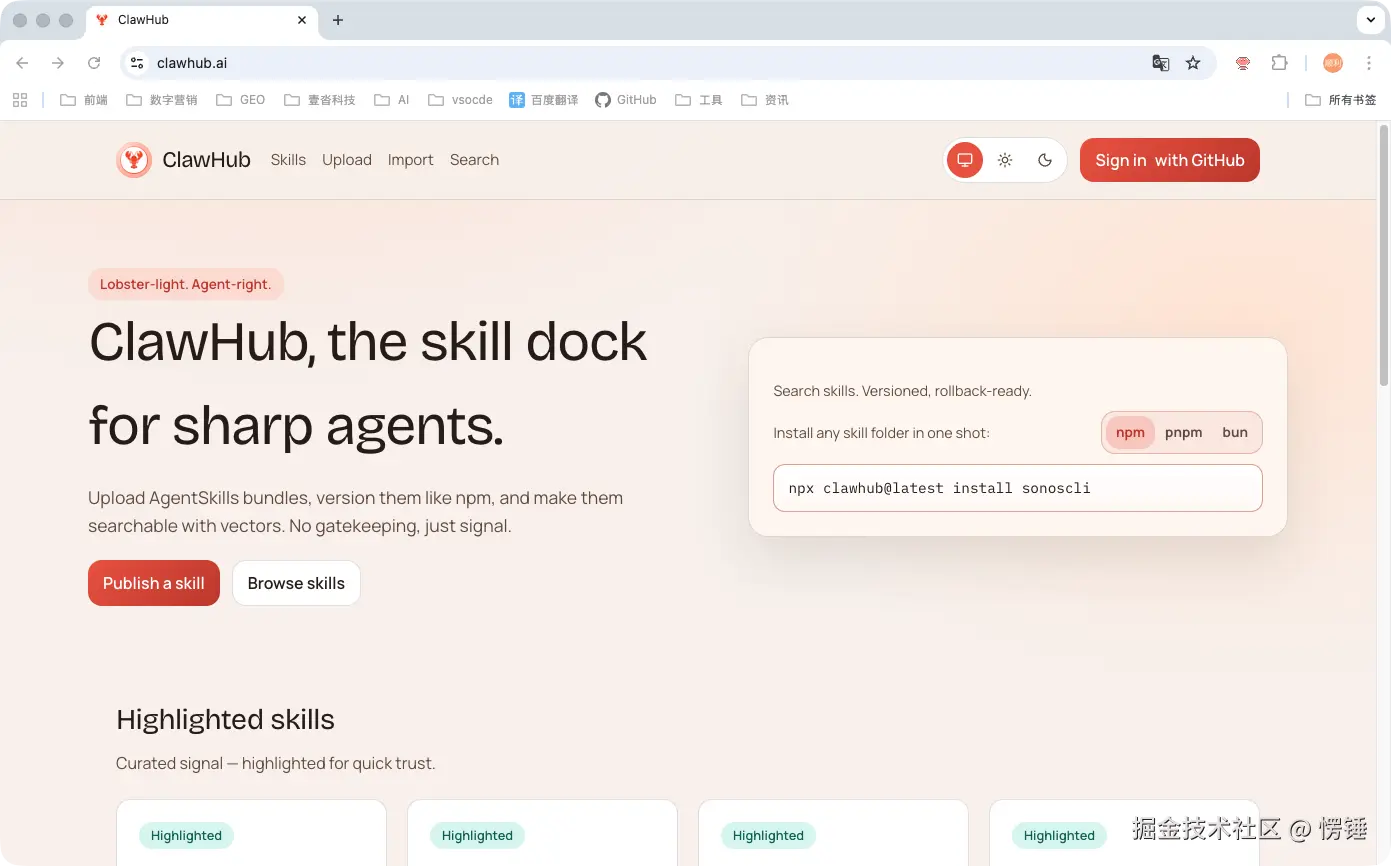Click the Browse skills button
1391x866 pixels.
(x=296, y=583)
